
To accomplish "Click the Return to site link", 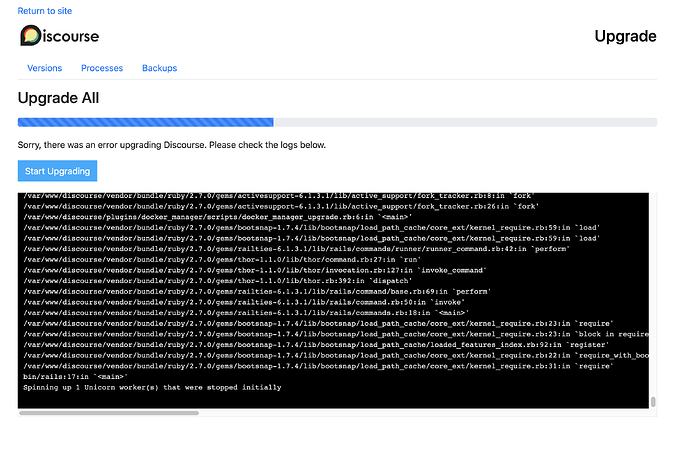I will coord(44,11).
